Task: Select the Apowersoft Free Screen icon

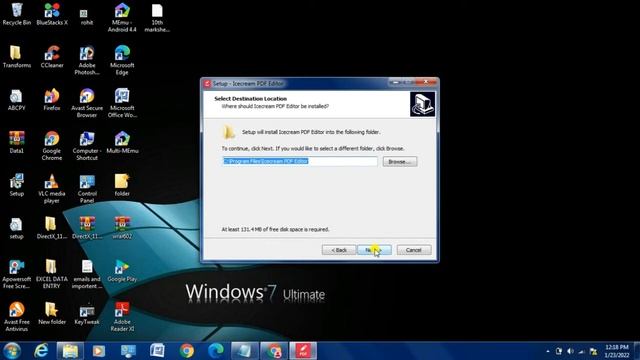Action: pyautogui.click(x=16, y=274)
